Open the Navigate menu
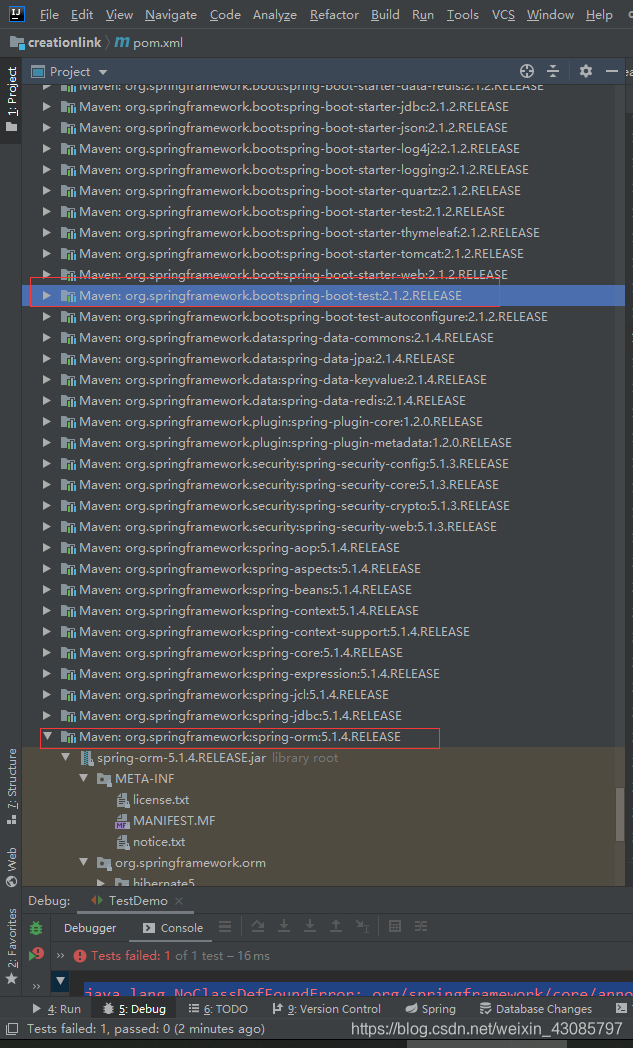 170,14
